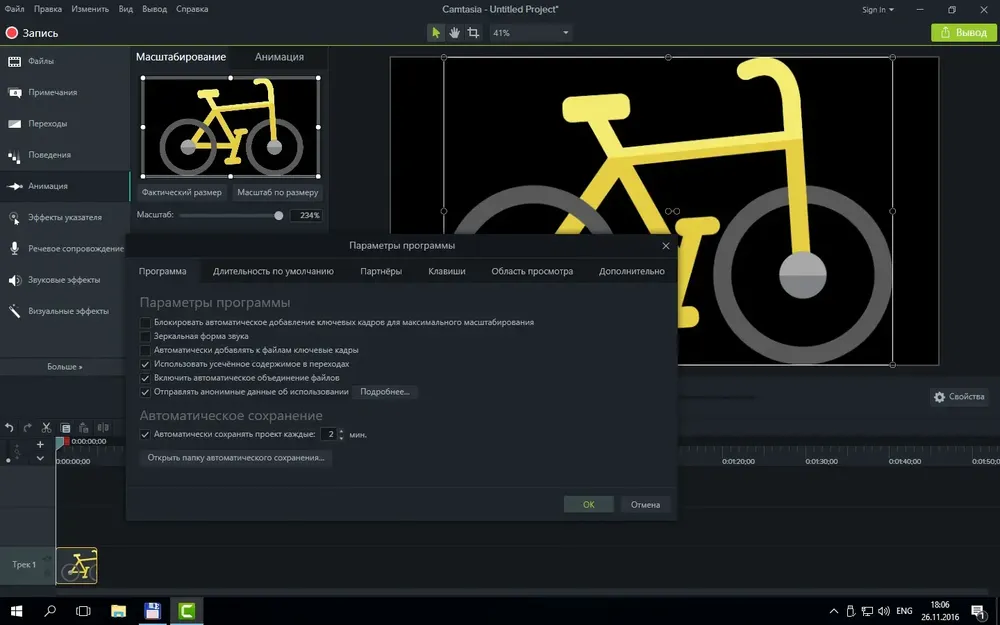Open the Эффекты указателя panel
1000x625 pixels.
[64, 217]
